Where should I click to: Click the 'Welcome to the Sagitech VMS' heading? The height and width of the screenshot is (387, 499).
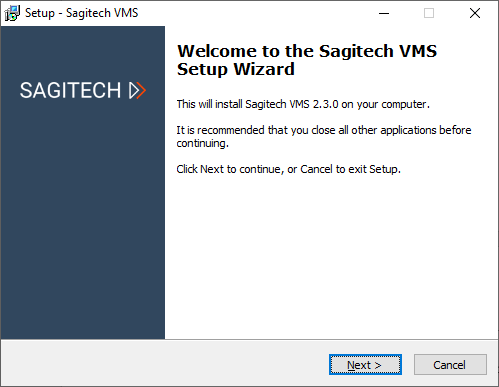tap(307, 51)
